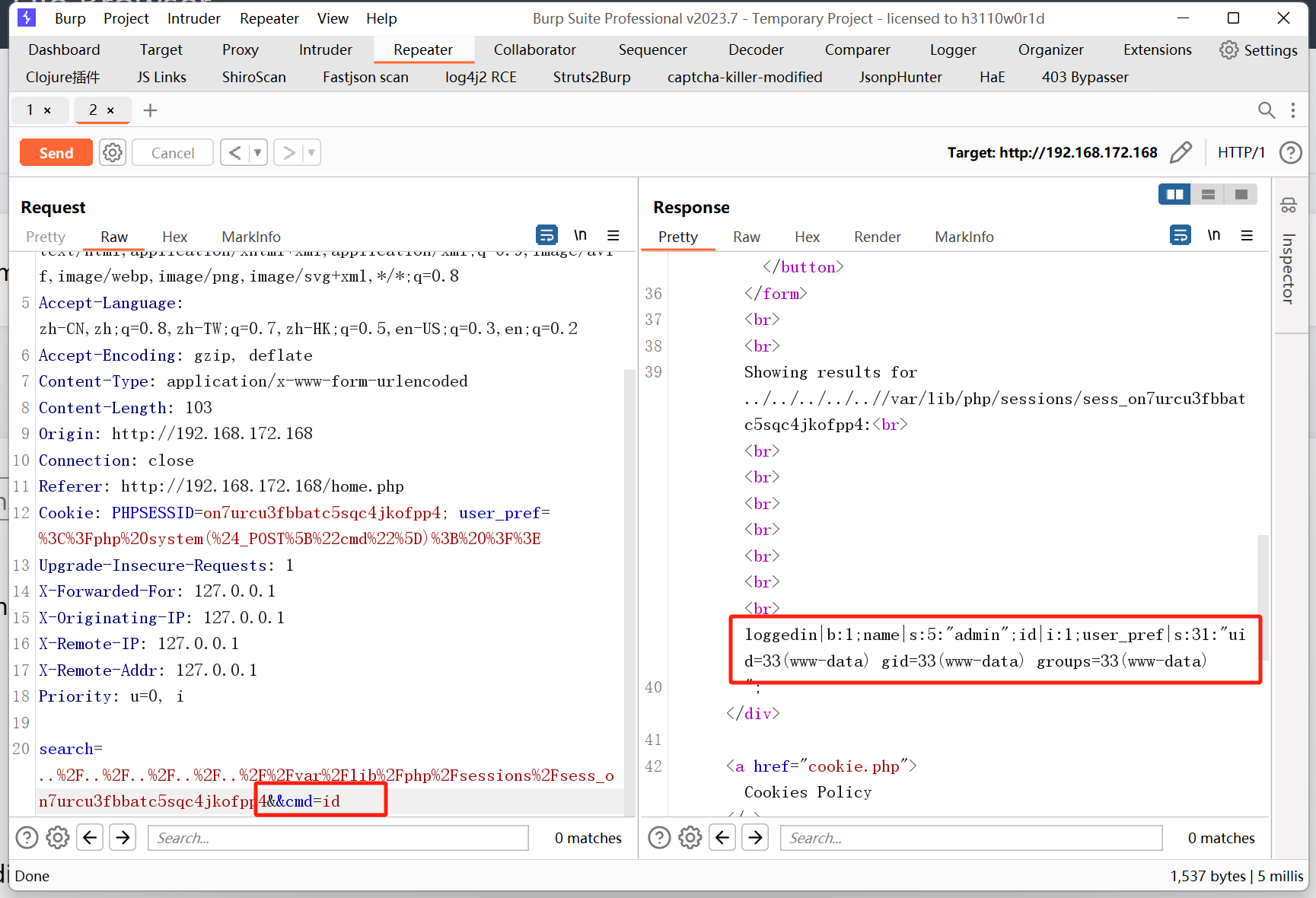The width and height of the screenshot is (1316, 898).
Task: Go back to previous request in history
Action: pos(235,153)
